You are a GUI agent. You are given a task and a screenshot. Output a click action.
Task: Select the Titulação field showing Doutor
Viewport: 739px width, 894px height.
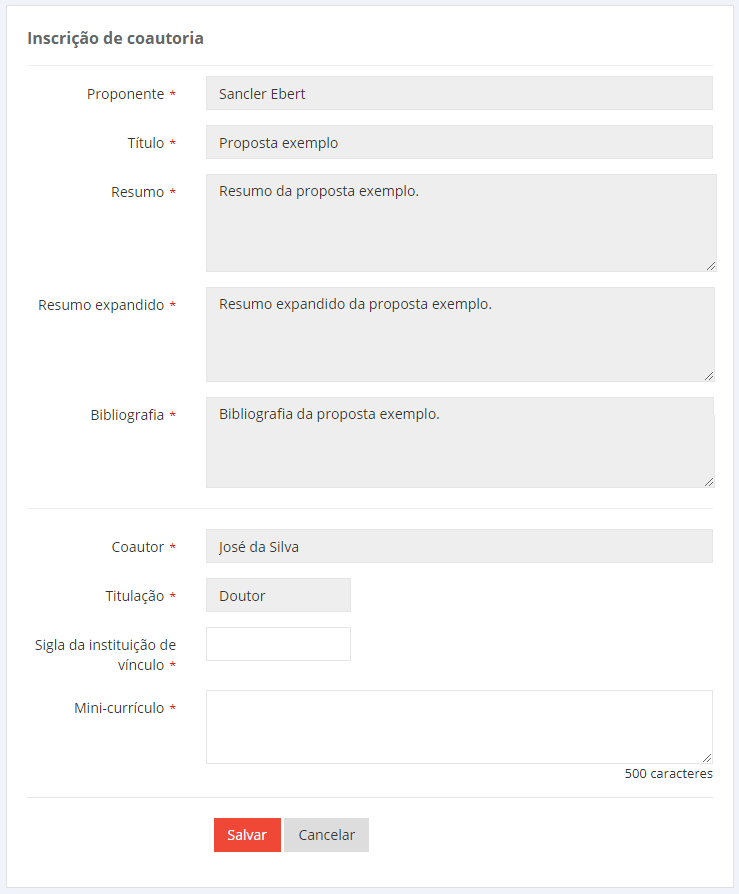tap(278, 596)
